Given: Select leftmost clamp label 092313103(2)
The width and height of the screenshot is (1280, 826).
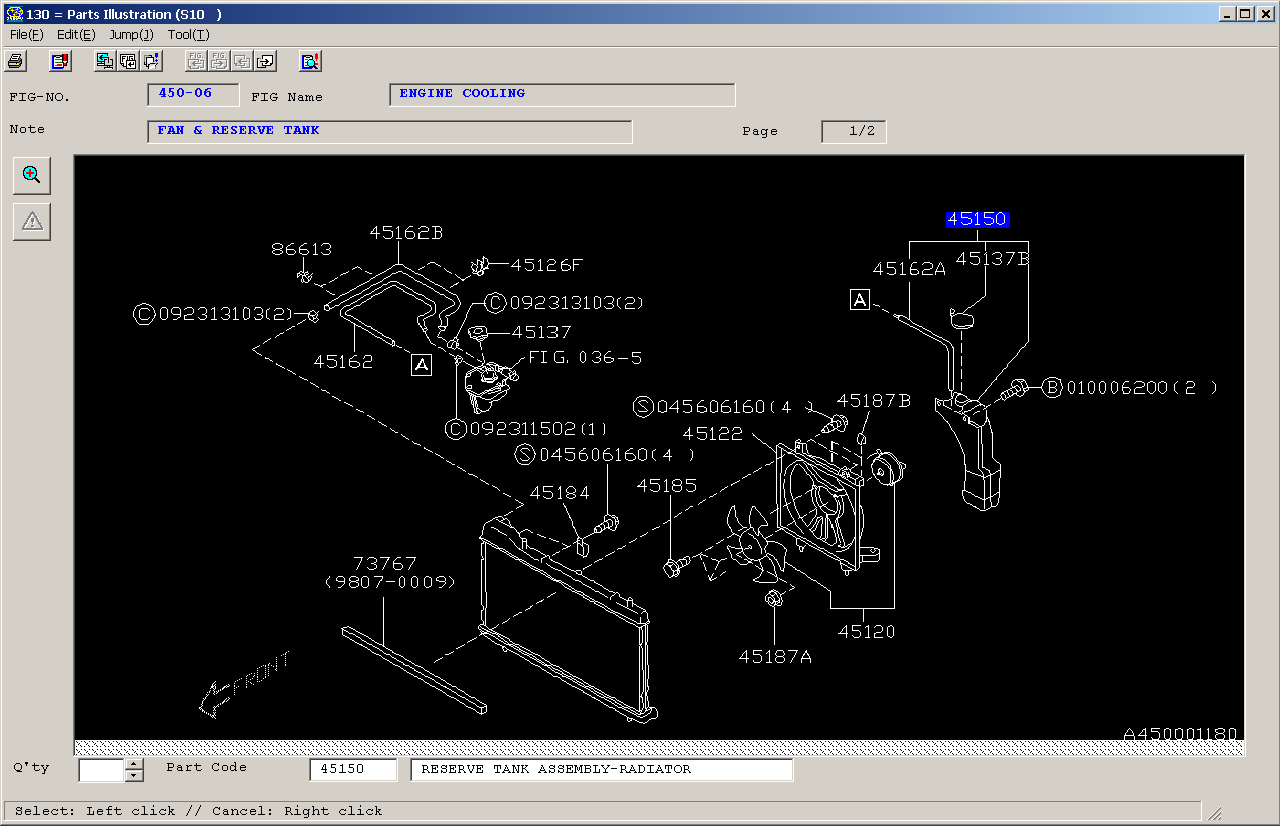Looking at the screenshot, I should tap(213, 314).
